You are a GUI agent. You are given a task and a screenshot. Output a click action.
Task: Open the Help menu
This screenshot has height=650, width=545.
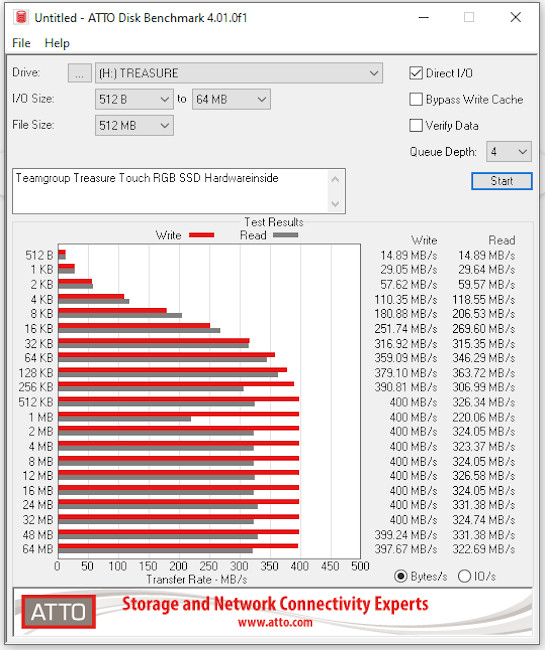pos(57,43)
